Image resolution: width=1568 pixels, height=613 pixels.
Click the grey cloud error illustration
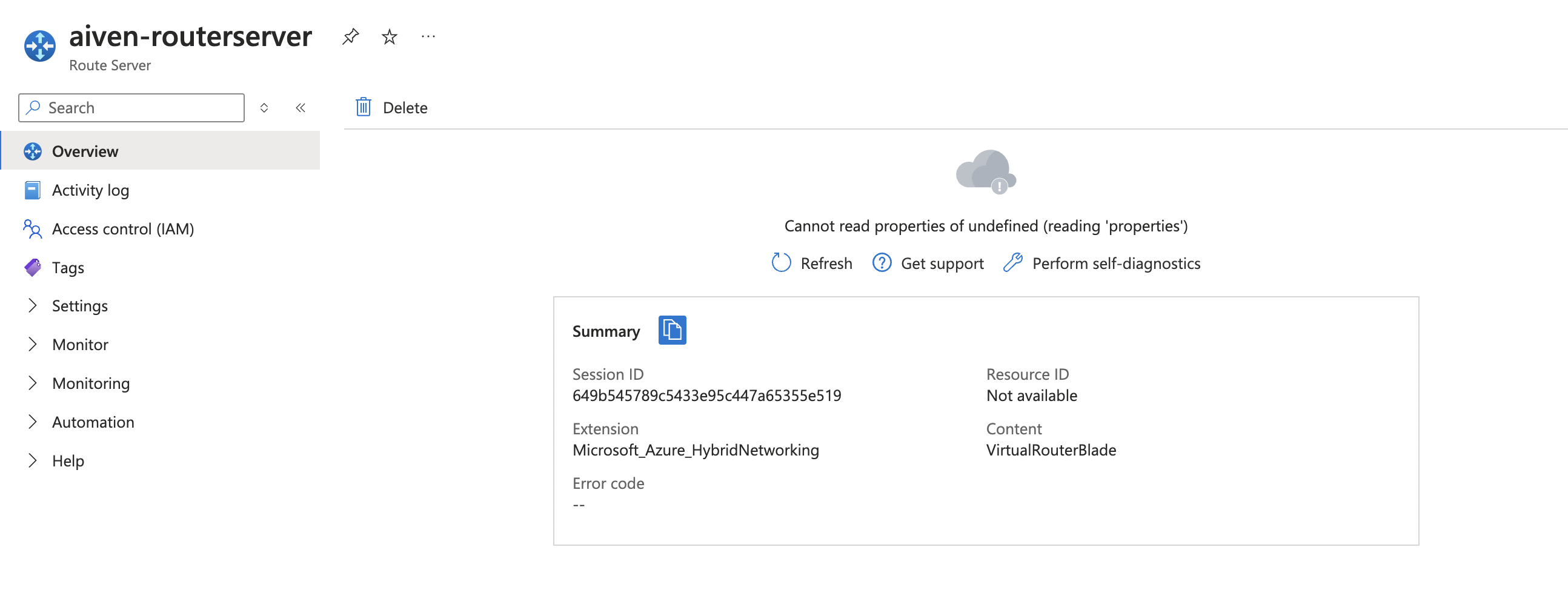pyautogui.click(x=986, y=172)
